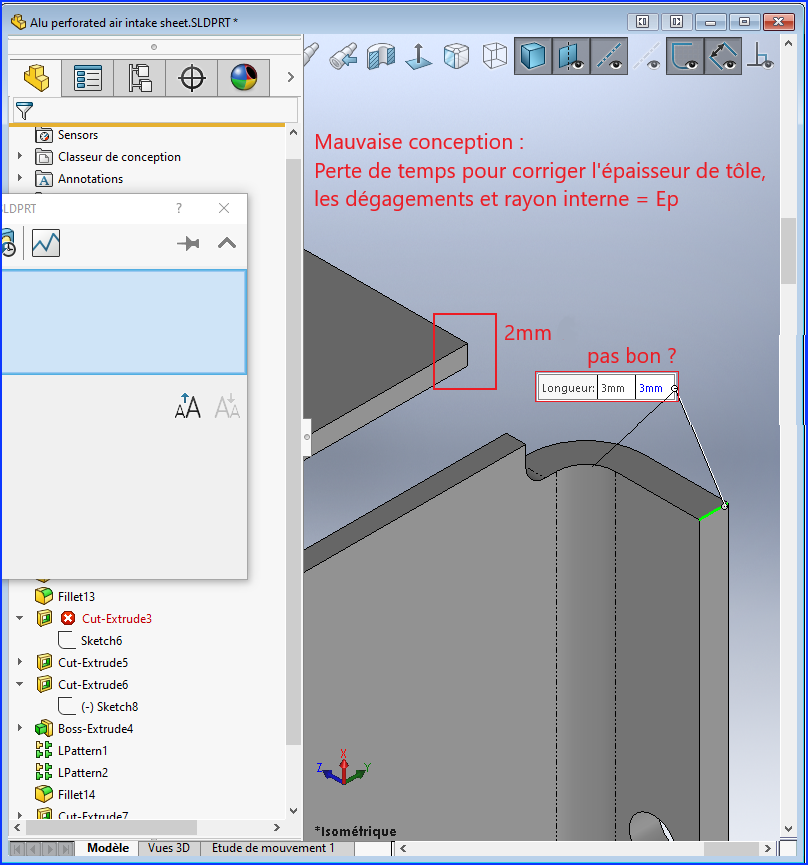808x865 pixels.
Task: Switch to the PropertyManager tab
Action: pos(88,78)
